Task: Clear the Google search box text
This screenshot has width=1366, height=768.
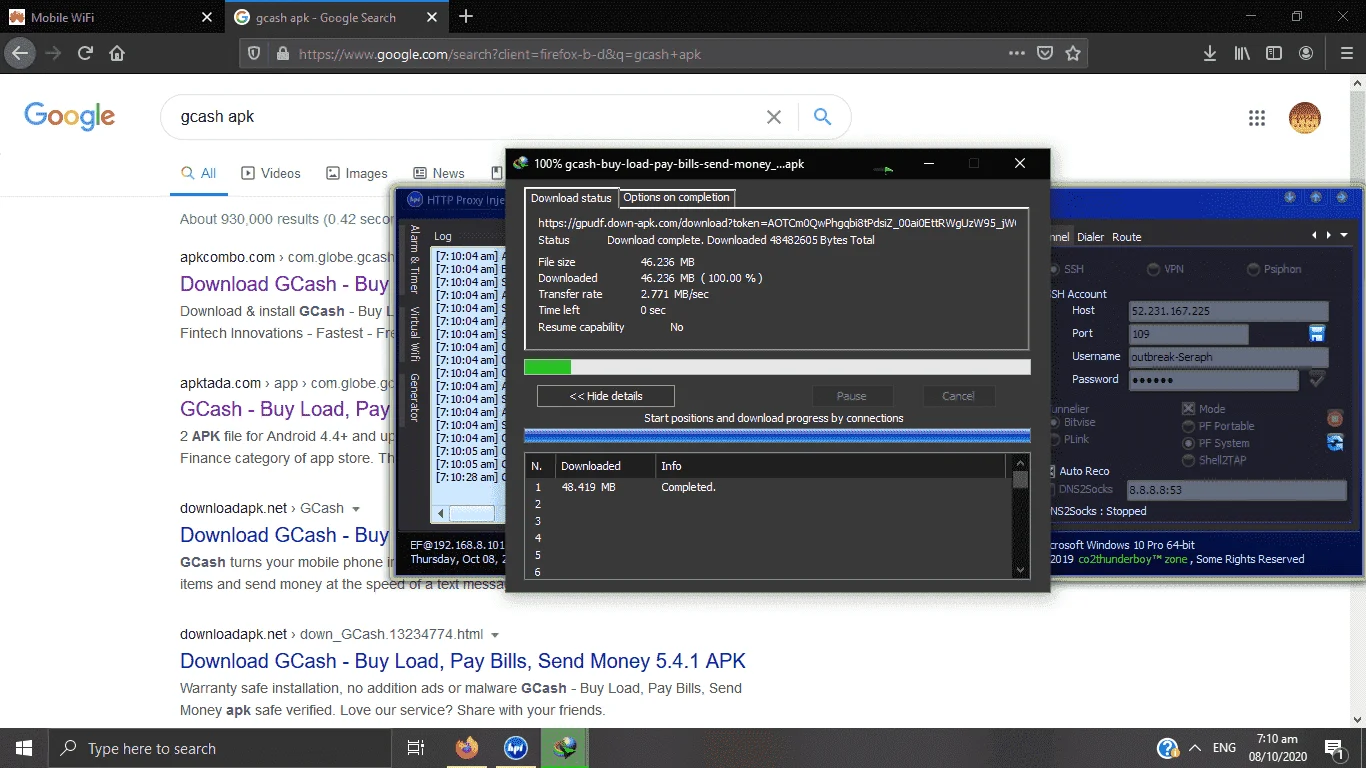Action: tap(774, 117)
